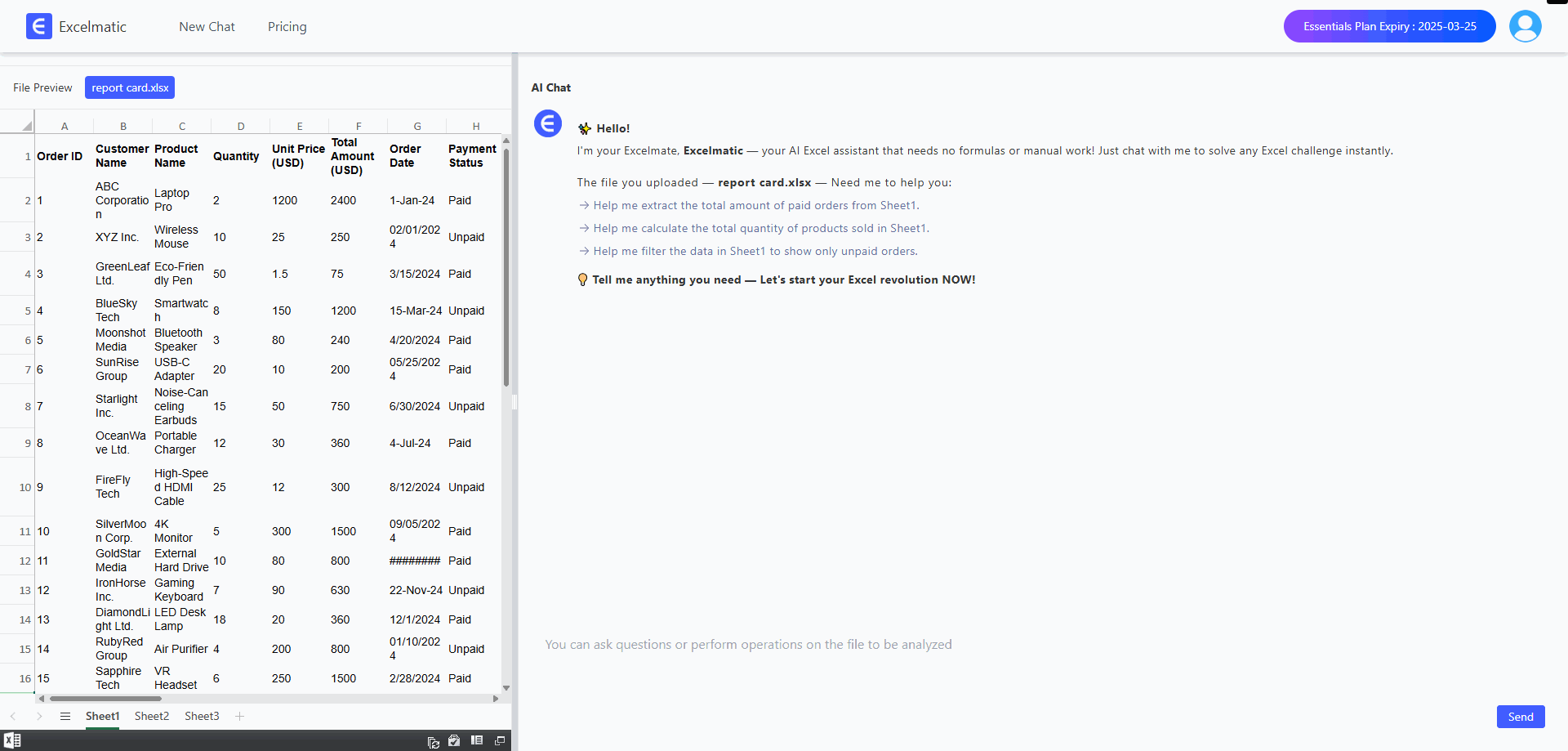Open the New Chat menu item

[207, 27]
